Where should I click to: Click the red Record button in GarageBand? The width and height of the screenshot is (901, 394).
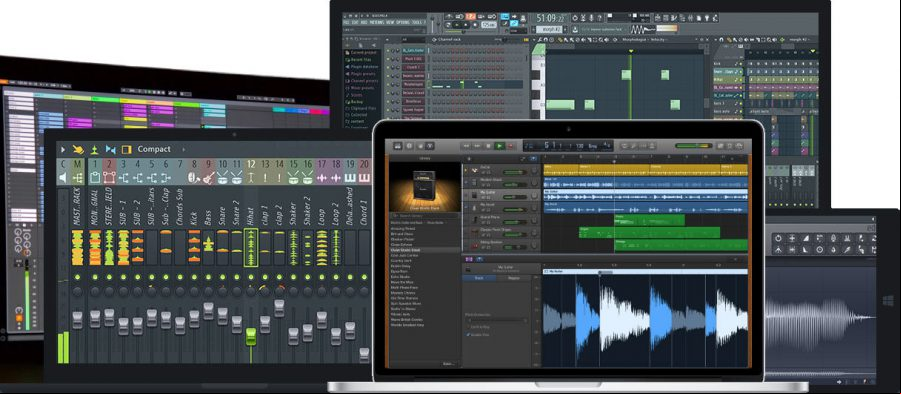(x=510, y=146)
